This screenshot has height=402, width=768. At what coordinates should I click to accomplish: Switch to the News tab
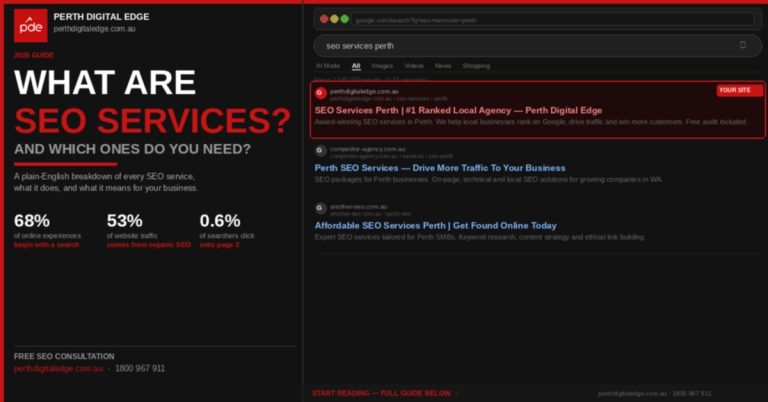(443, 66)
